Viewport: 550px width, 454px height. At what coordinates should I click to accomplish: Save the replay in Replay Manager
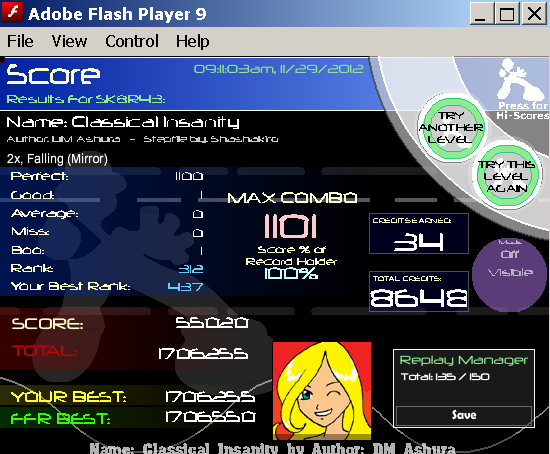pyautogui.click(x=464, y=415)
